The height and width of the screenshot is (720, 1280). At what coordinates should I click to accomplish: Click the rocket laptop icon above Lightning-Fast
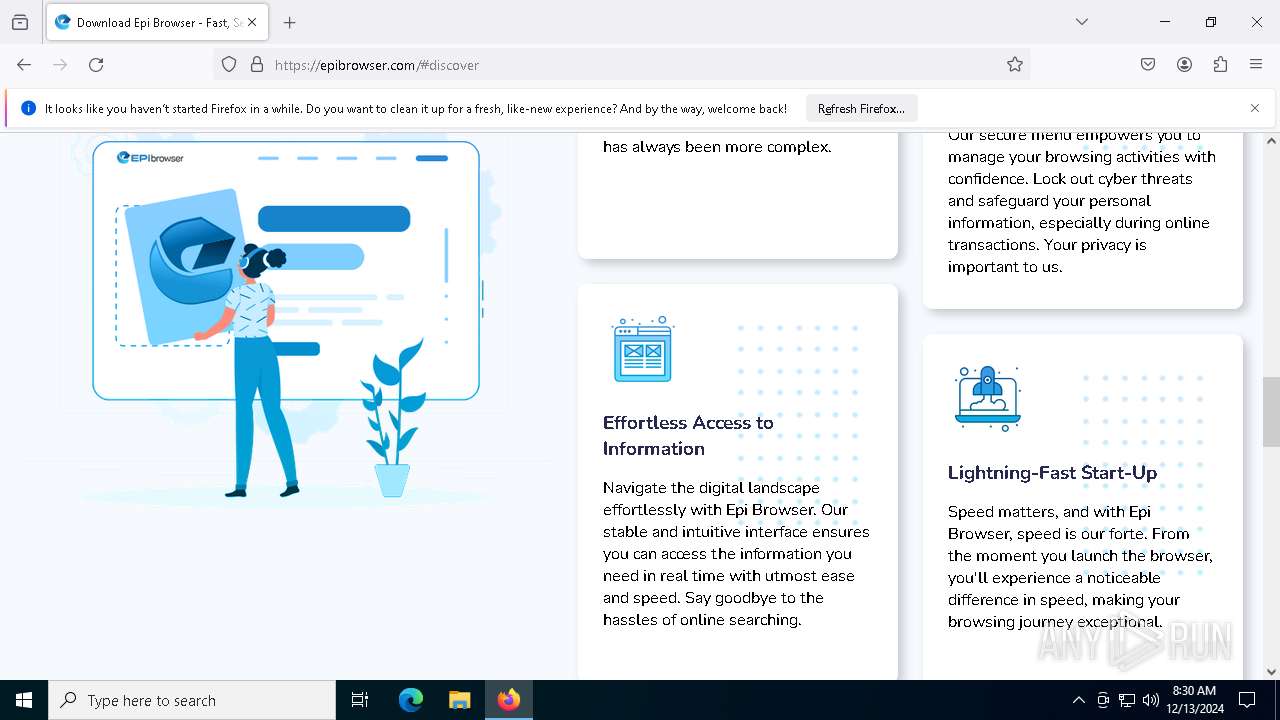coord(988,397)
